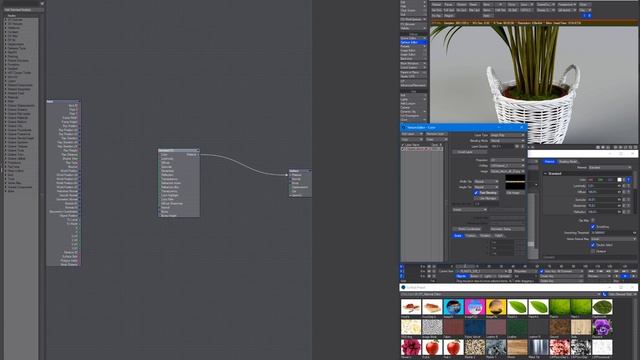Open the Layer Type dropdown
The image size is (640, 360).
coord(507,135)
